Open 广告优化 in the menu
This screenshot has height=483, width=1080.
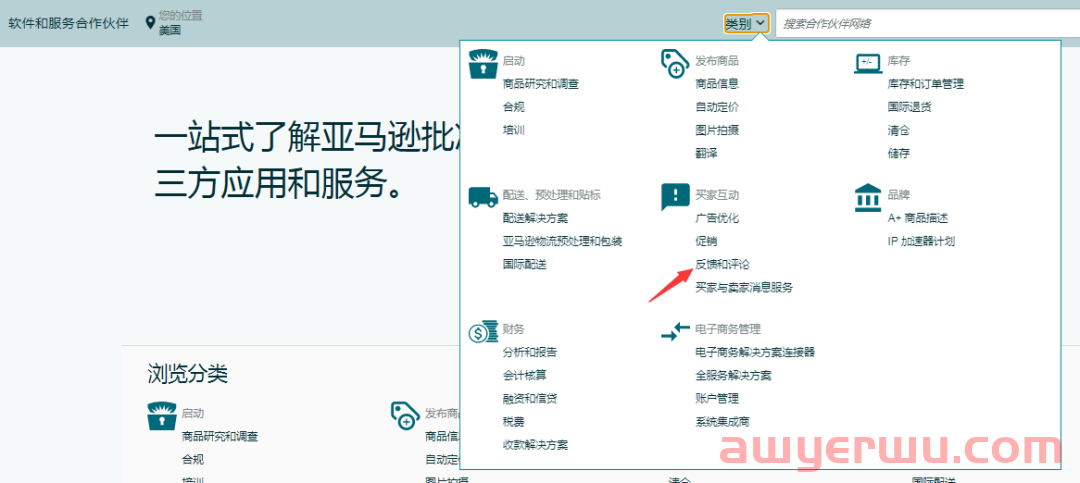[x=717, y=218]
